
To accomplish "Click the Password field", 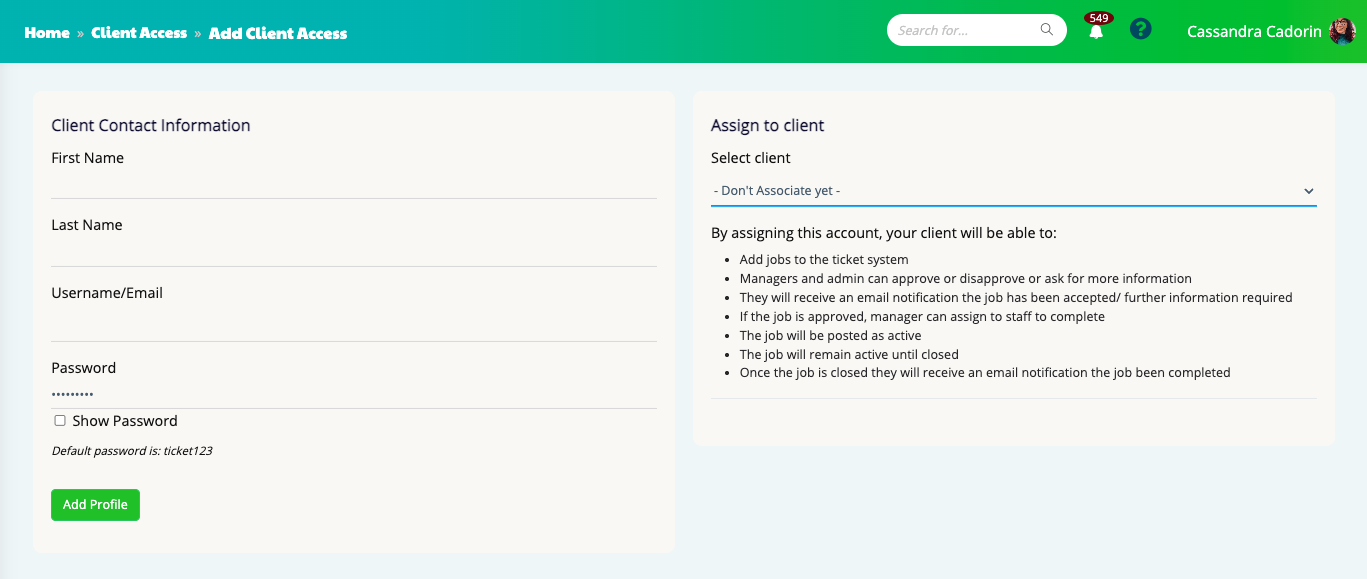I will click(x=354, y=394).
